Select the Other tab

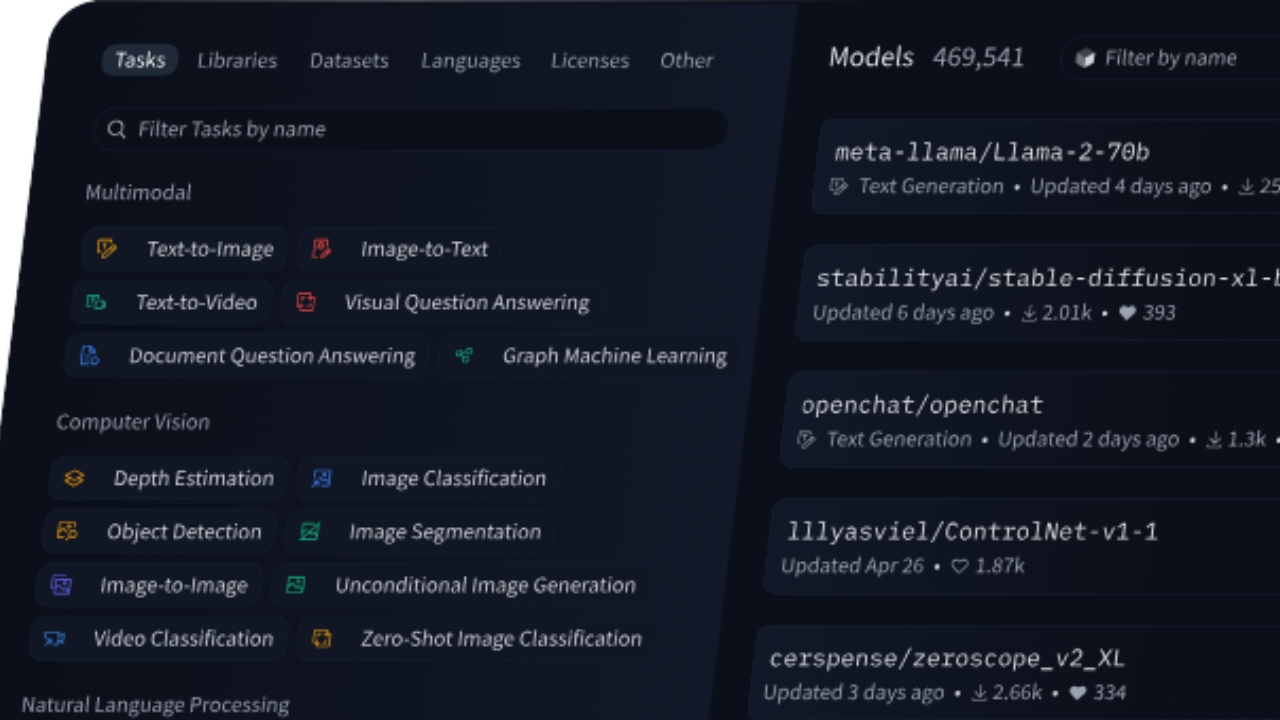pyautogui.click(x=686, y=60)
